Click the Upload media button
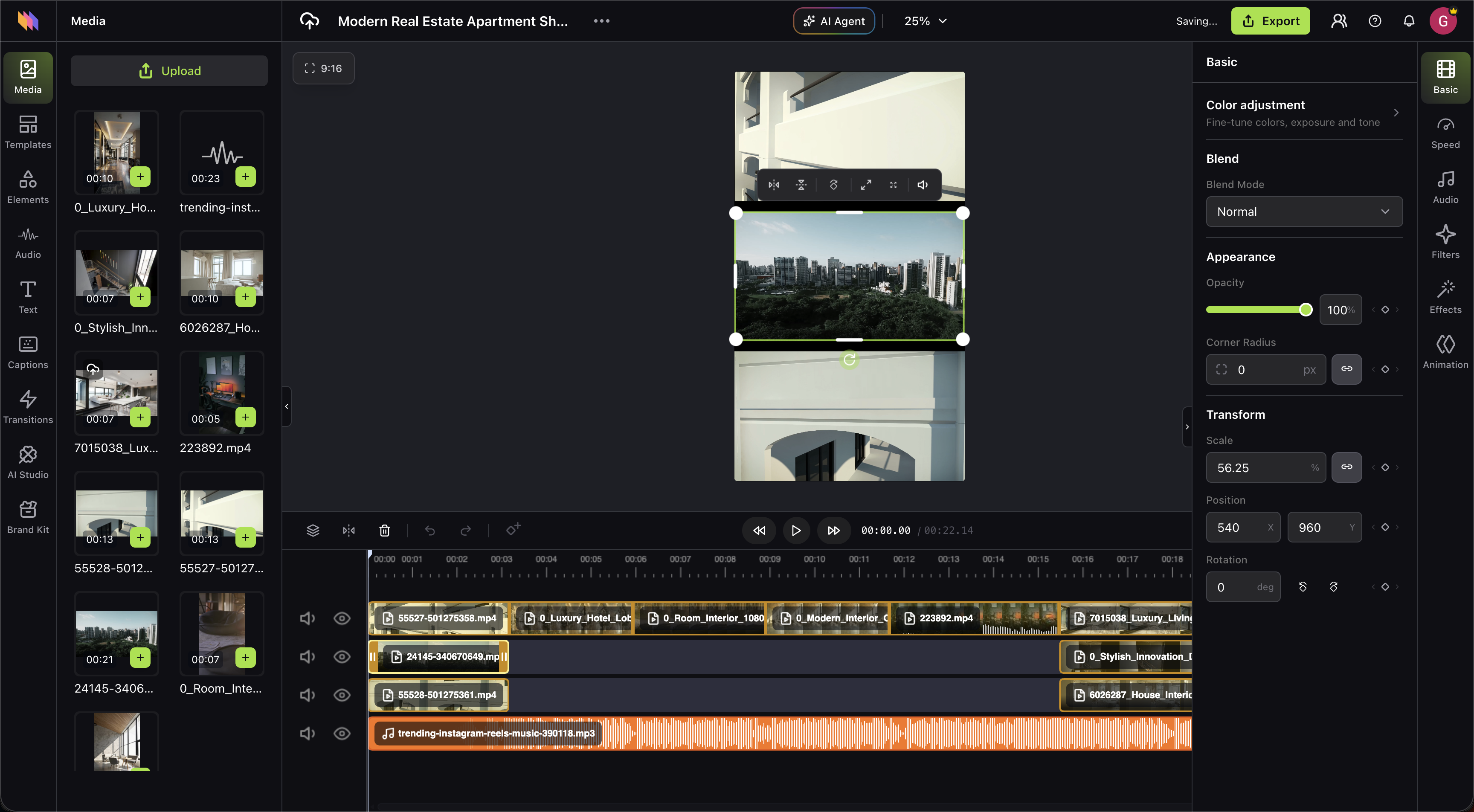The image size is (1474, 812). coord(169,71)
